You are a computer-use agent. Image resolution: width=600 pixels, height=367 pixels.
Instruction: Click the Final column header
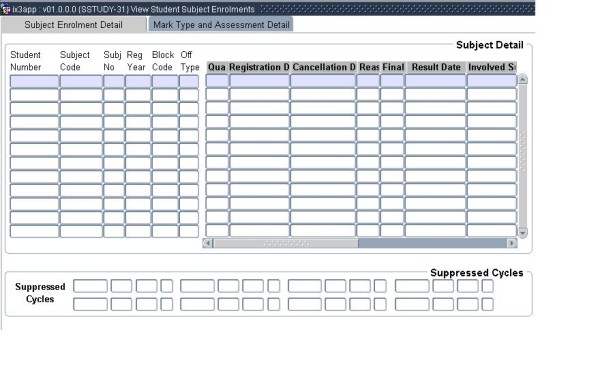pos(393,67)
